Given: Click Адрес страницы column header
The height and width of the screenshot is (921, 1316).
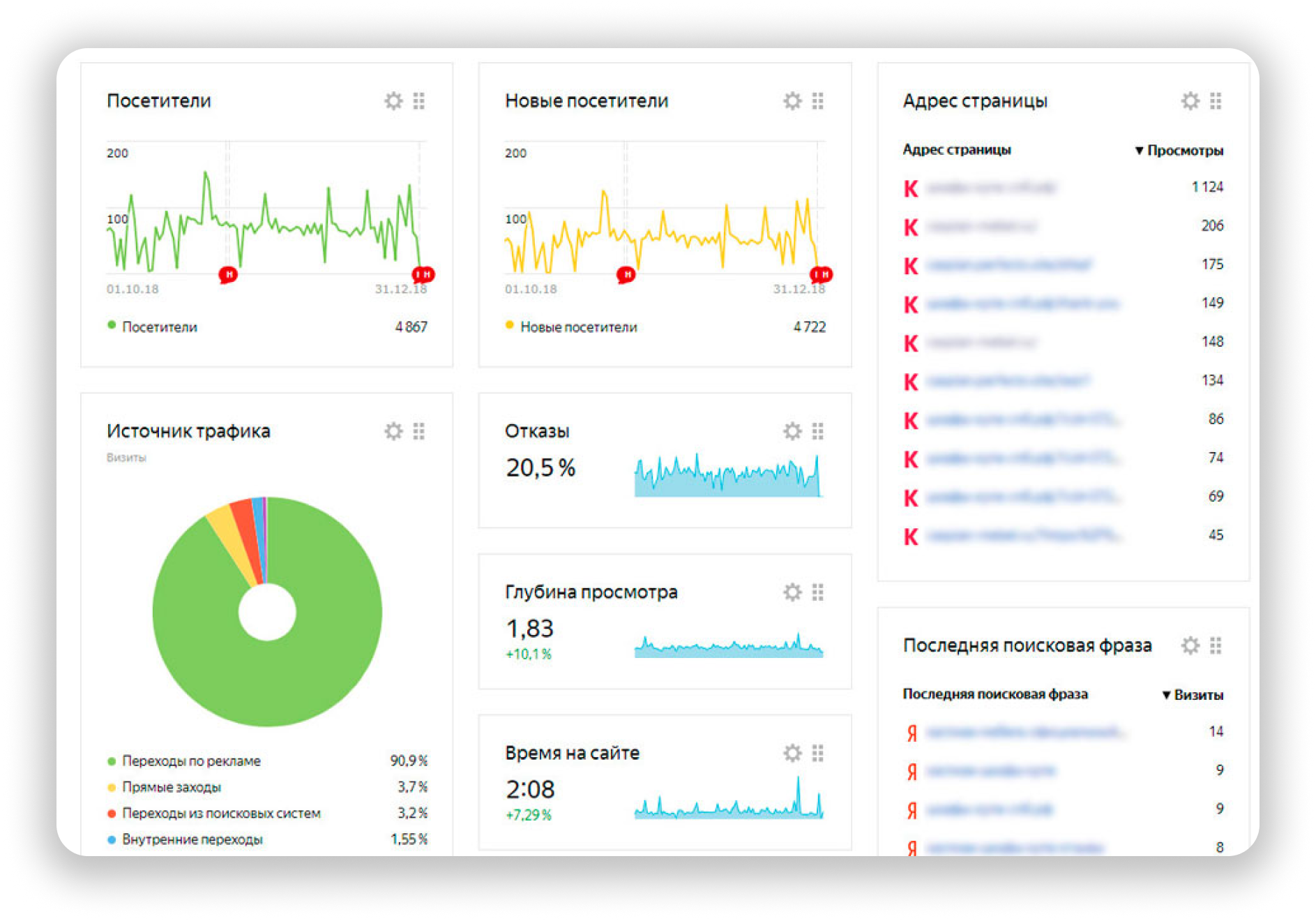Looking at the screenshot, I should (956, 149).
